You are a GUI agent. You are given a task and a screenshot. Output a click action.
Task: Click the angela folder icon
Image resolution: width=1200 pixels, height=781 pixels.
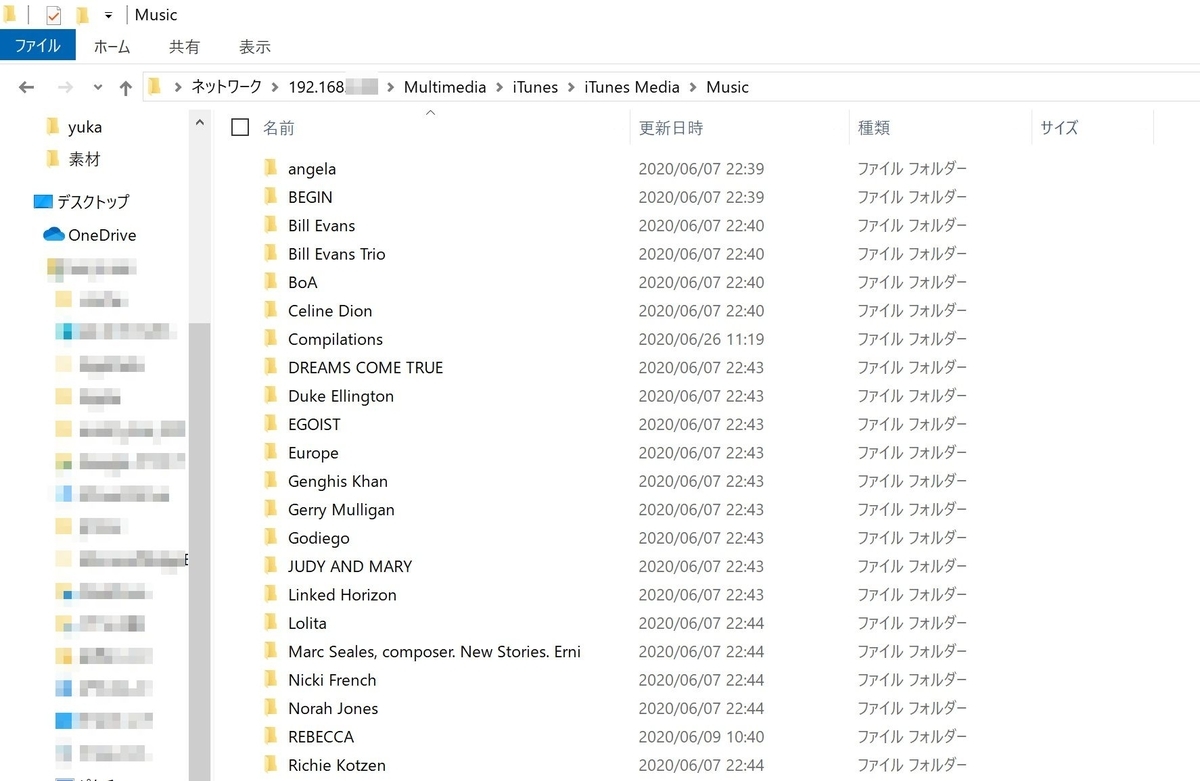click(x=270, y=168)
